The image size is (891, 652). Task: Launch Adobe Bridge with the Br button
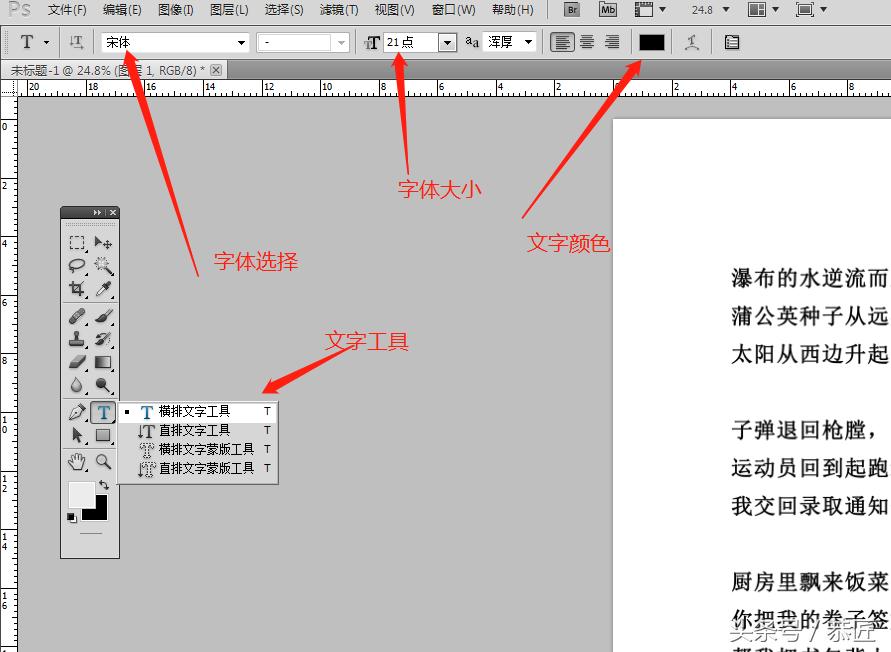[x=570, y=10]
